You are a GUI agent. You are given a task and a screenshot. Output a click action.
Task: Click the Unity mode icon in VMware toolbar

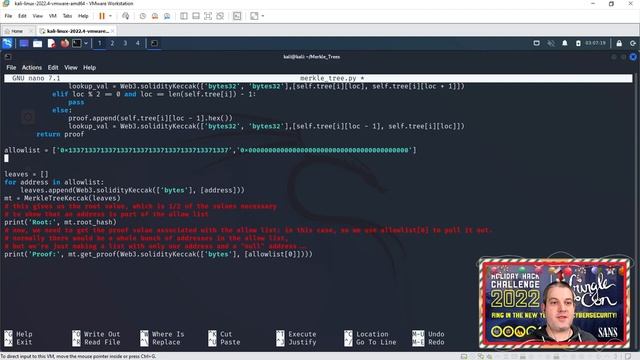pyautogui.click(x=220, y=16)
